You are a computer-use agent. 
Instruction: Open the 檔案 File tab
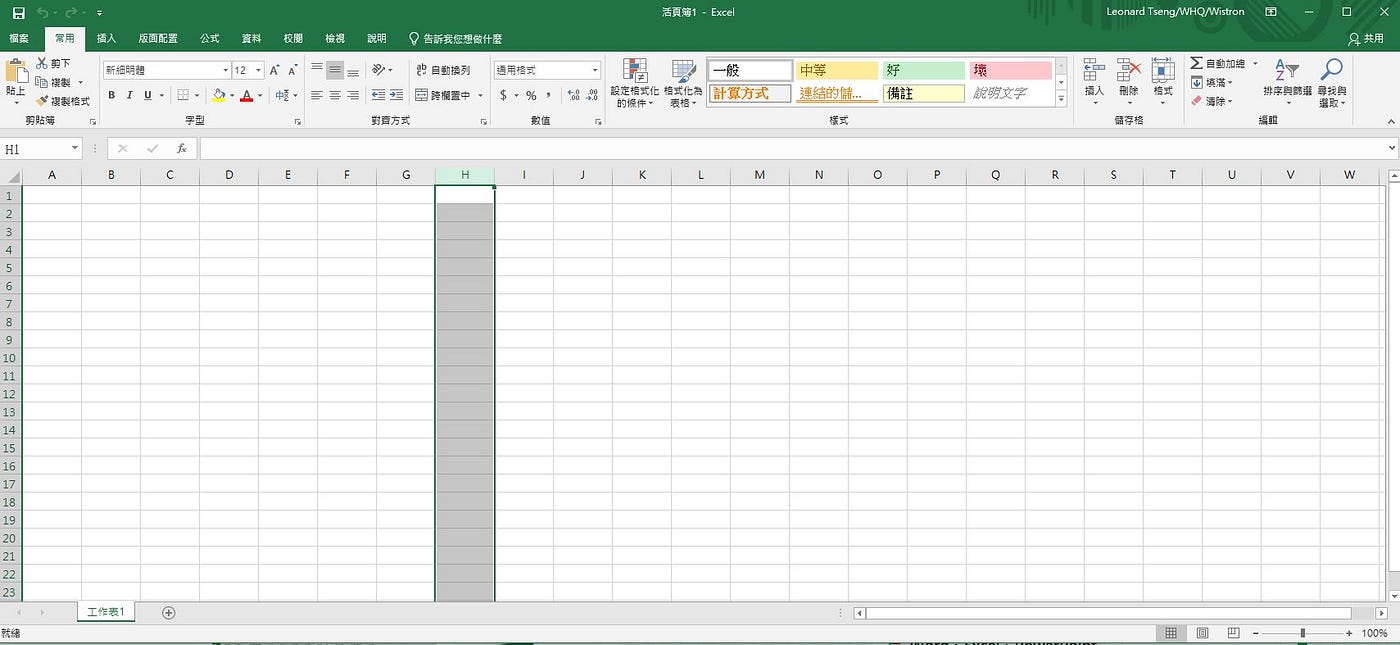[19, 38]
